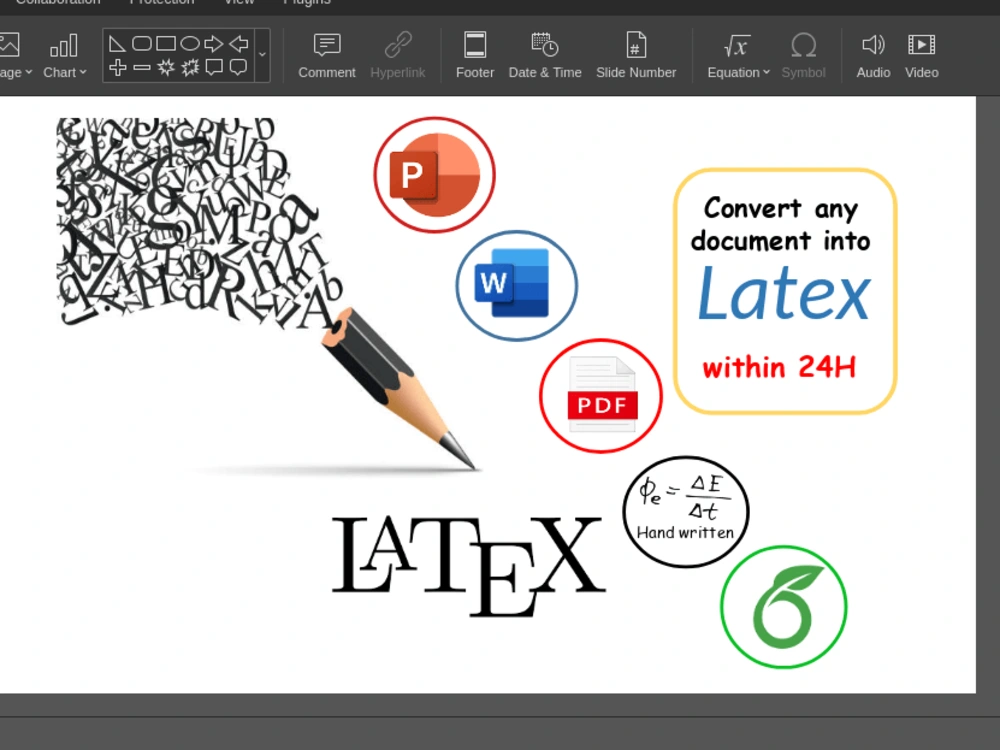Screen dimensions: 1000x750
Task: Switch to the Collaboration tab
Action: [x=58, y=3]
